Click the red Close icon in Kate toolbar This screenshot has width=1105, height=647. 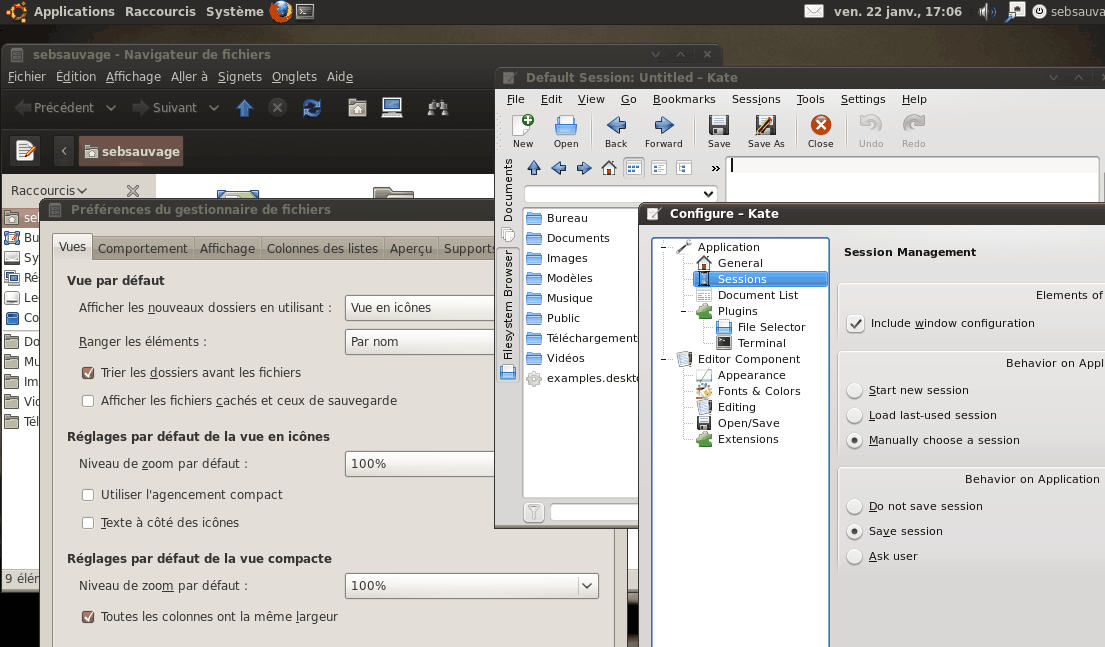[820, 125]
